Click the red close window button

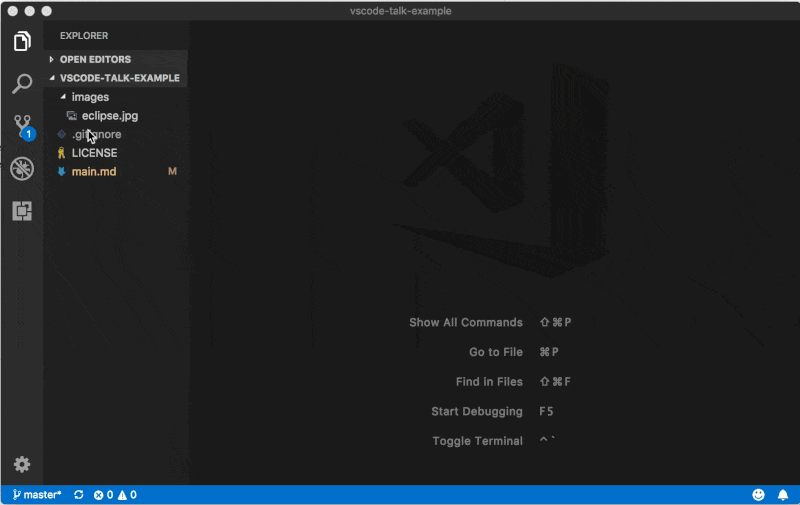[13, 11]
